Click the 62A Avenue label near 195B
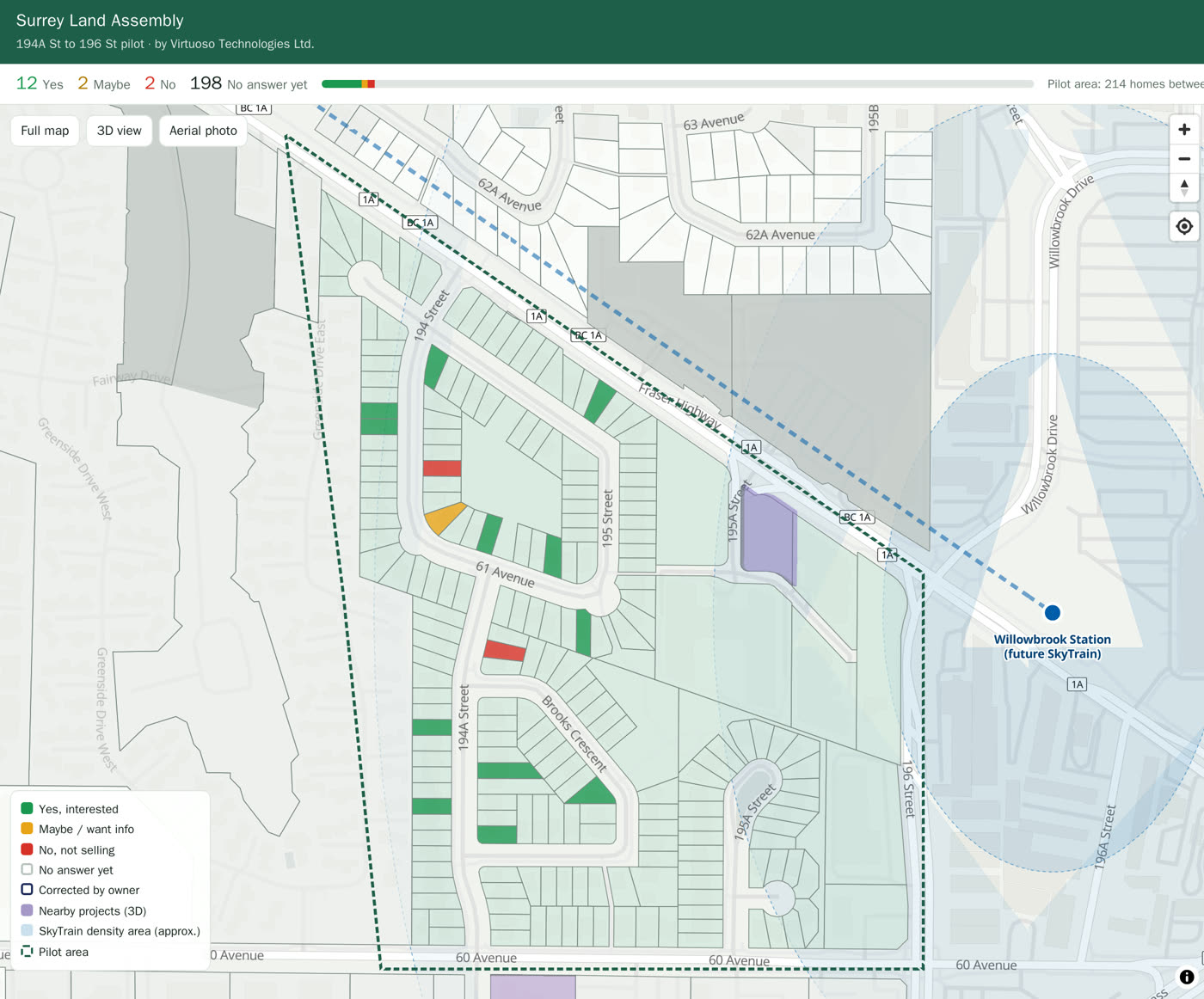 coord(780,235)
